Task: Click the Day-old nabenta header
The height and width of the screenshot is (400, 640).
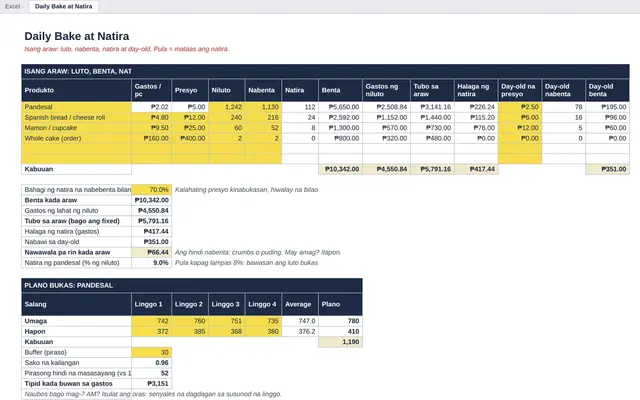Action: click(x=564, y=90)
